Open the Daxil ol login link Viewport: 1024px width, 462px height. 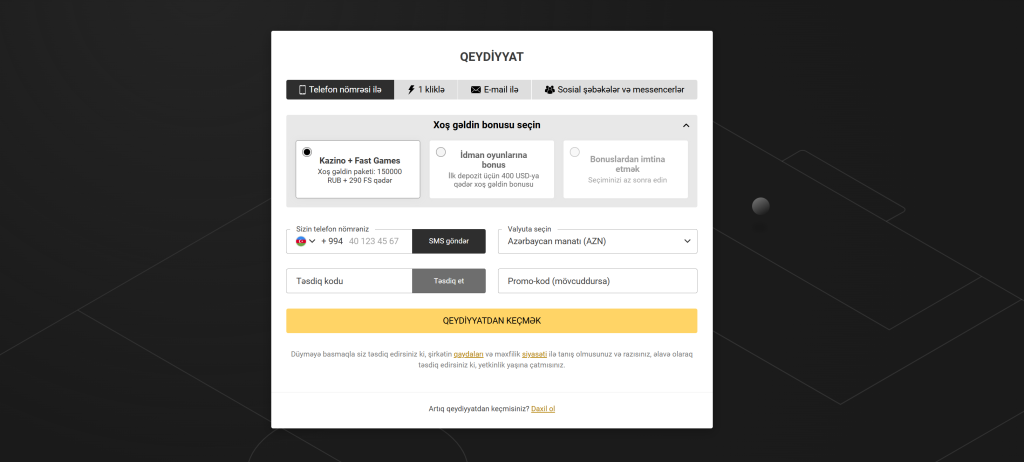[543, 408]
